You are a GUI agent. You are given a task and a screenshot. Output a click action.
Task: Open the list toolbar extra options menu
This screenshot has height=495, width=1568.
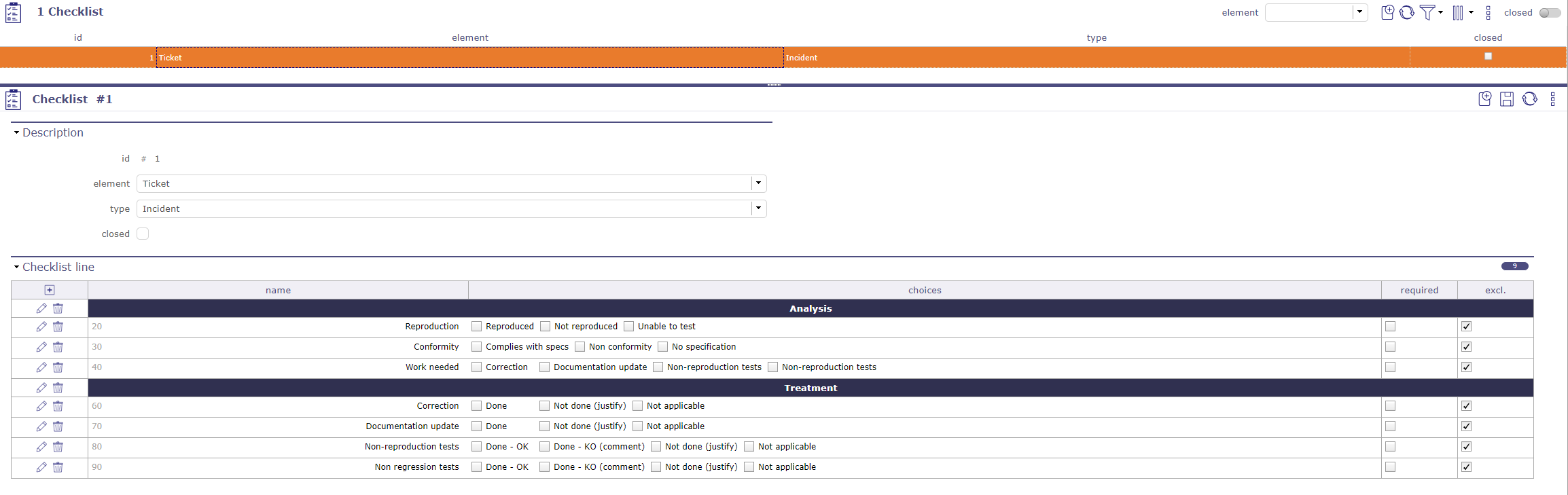(x=1488, y=12)
